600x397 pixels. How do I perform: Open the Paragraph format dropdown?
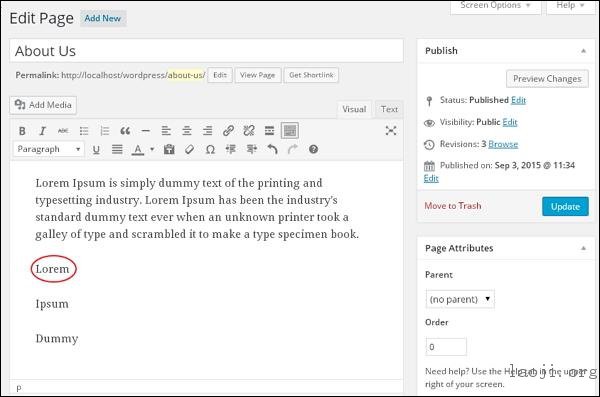pyautogui.click(x=49, y=149)
